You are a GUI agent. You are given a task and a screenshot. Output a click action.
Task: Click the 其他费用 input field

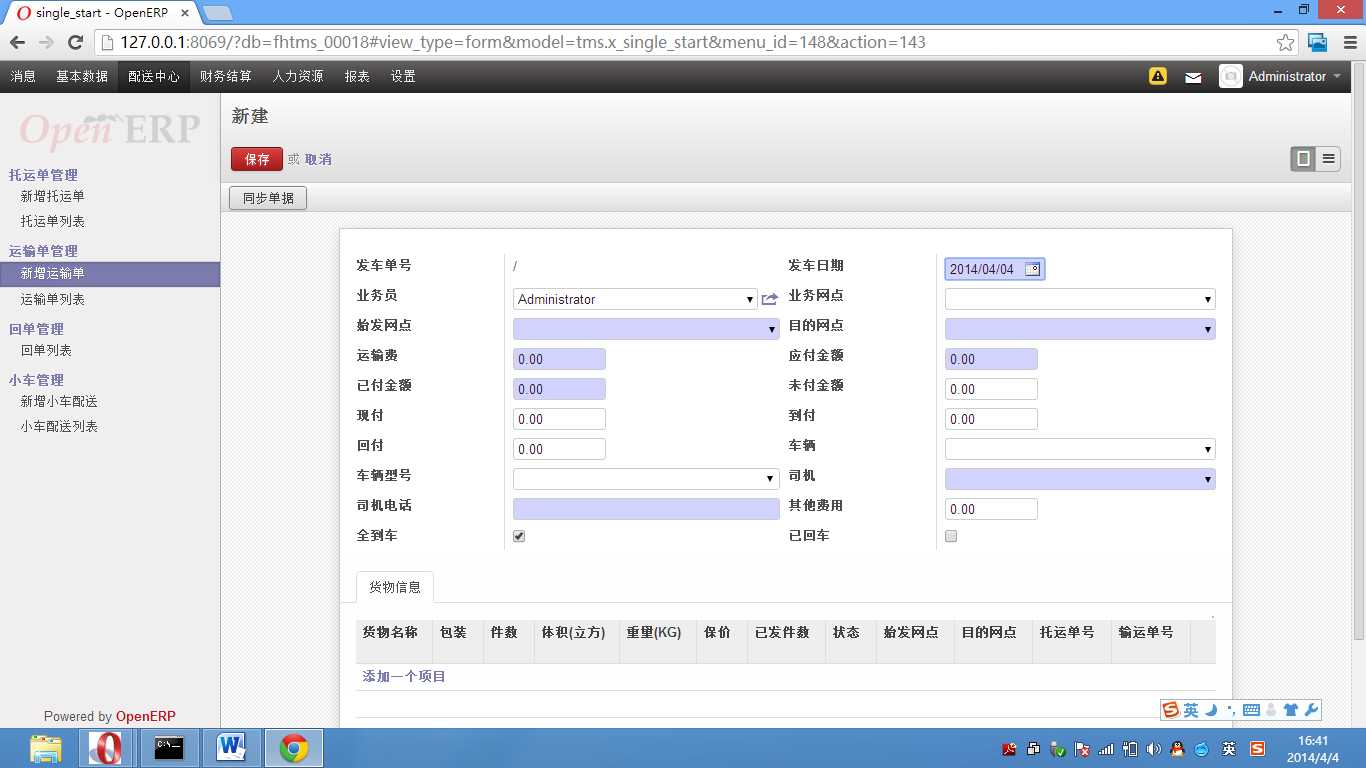tap(991, 509)
